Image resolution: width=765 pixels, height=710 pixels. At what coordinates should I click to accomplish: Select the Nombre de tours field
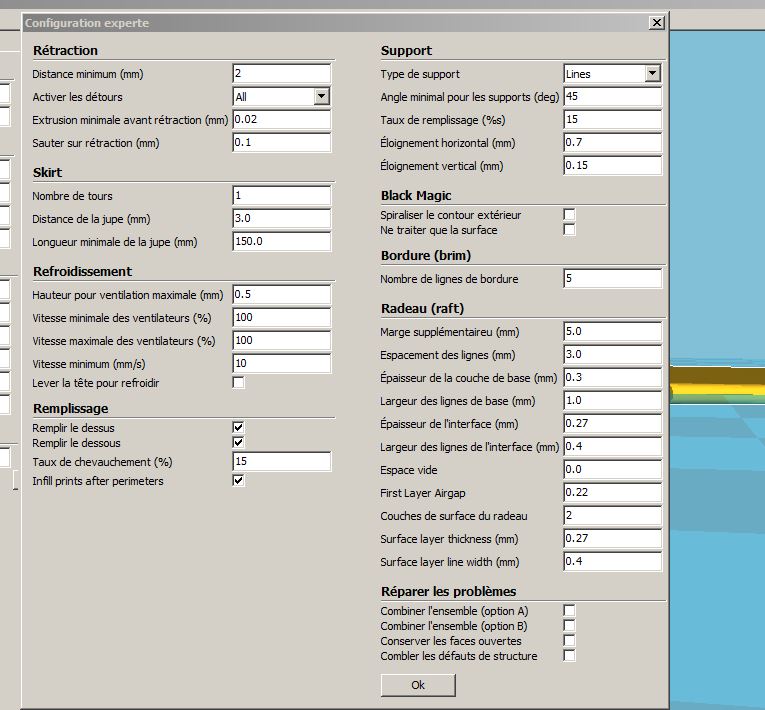tap(281, 196)
